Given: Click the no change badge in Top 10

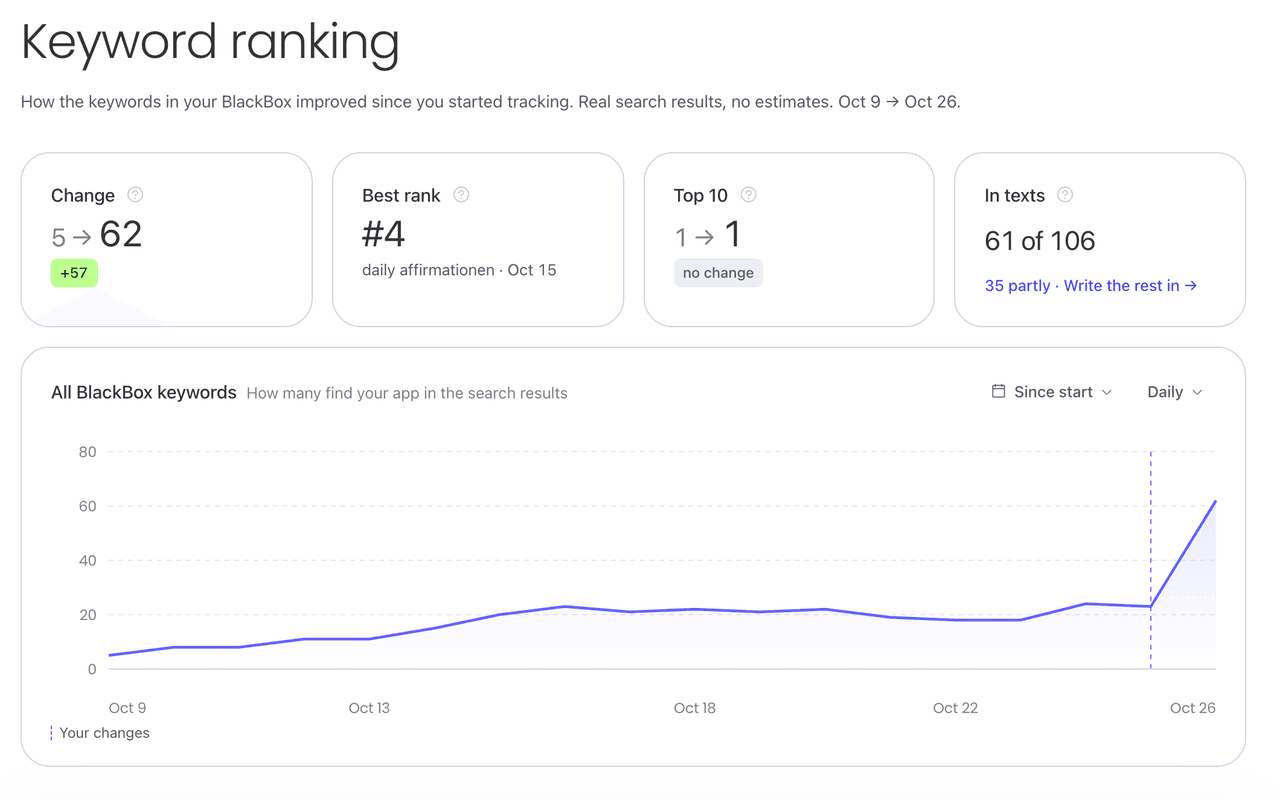Looking at the screenshot, I should click(x=718, y=273).
